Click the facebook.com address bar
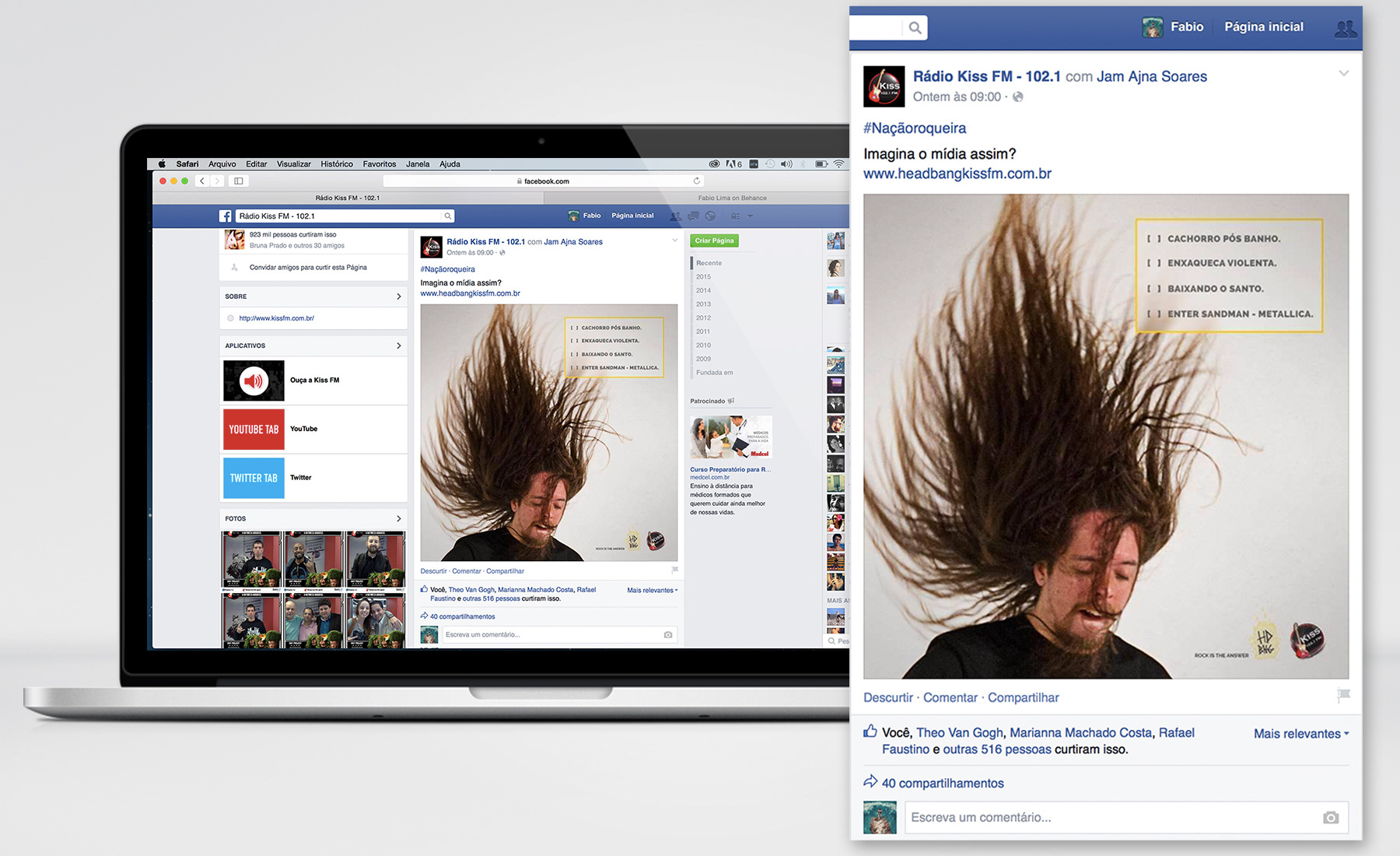Image resolution: width=1400 pixels, height=856 pixels. (544, 181)
